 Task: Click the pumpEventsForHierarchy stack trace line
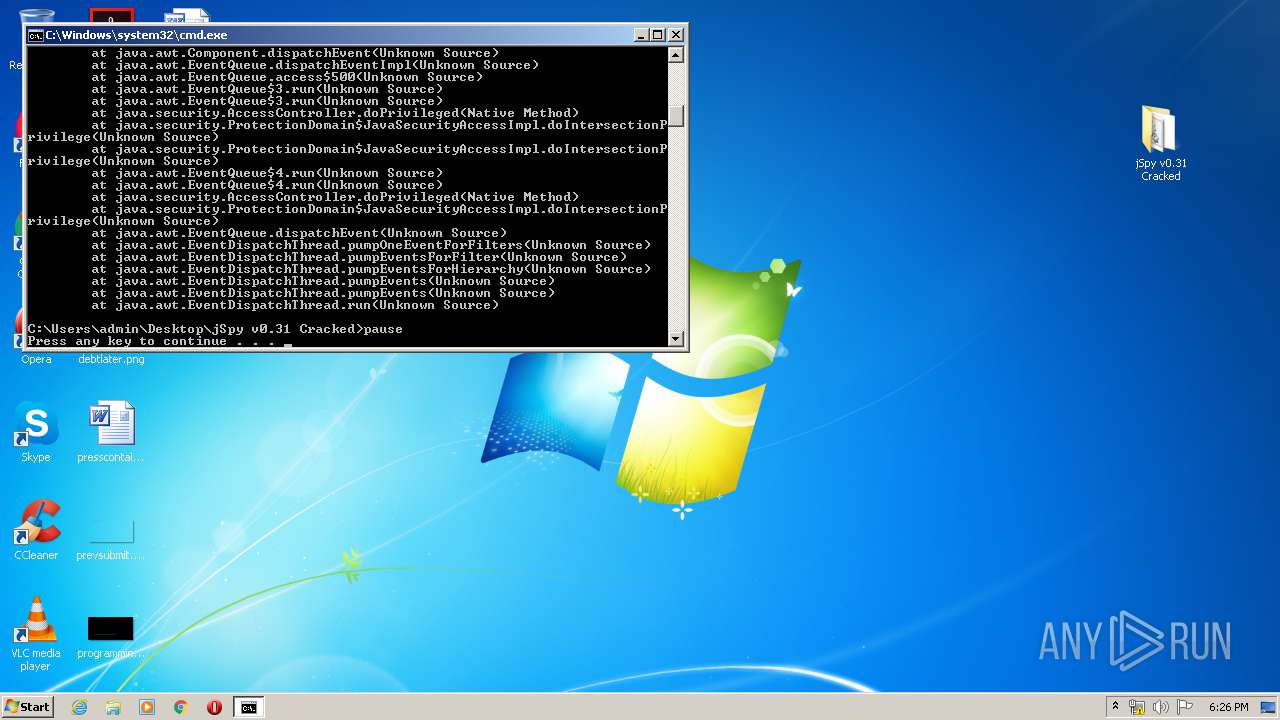pos(371,269)
